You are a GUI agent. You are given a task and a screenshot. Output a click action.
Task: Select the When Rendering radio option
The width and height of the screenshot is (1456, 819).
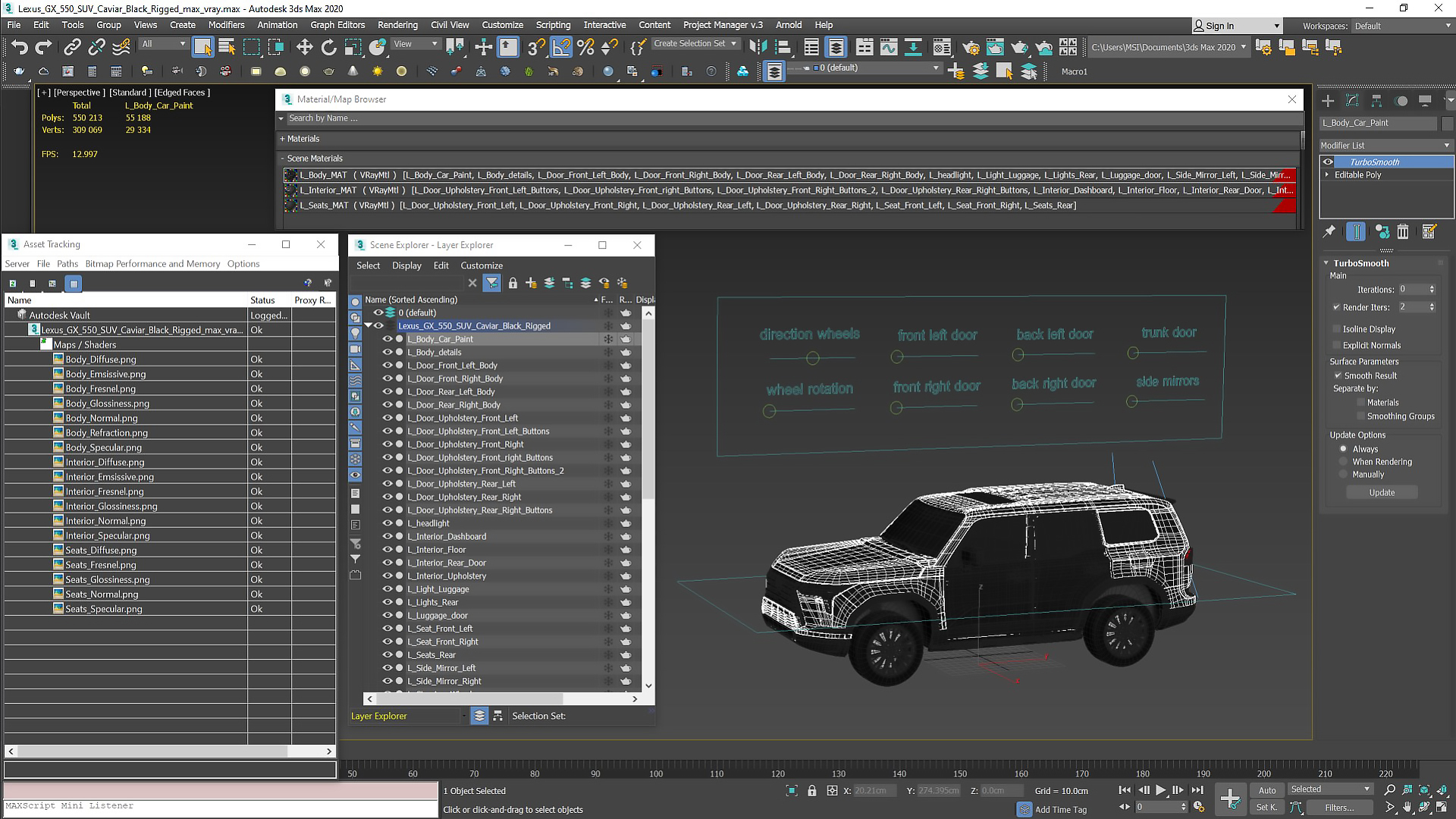click(x=1344, y=462)
